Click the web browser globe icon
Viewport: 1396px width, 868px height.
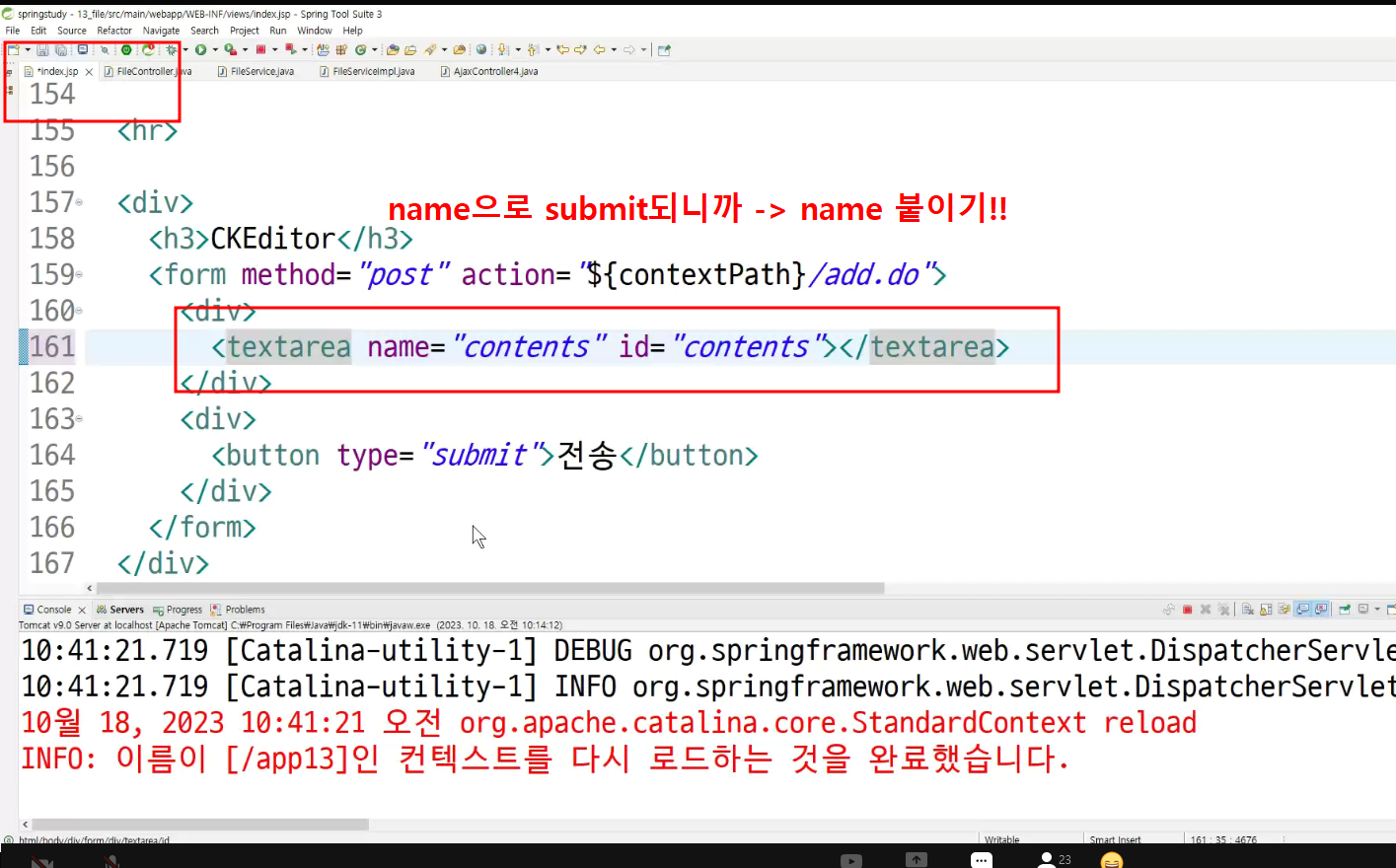point(481,49)
